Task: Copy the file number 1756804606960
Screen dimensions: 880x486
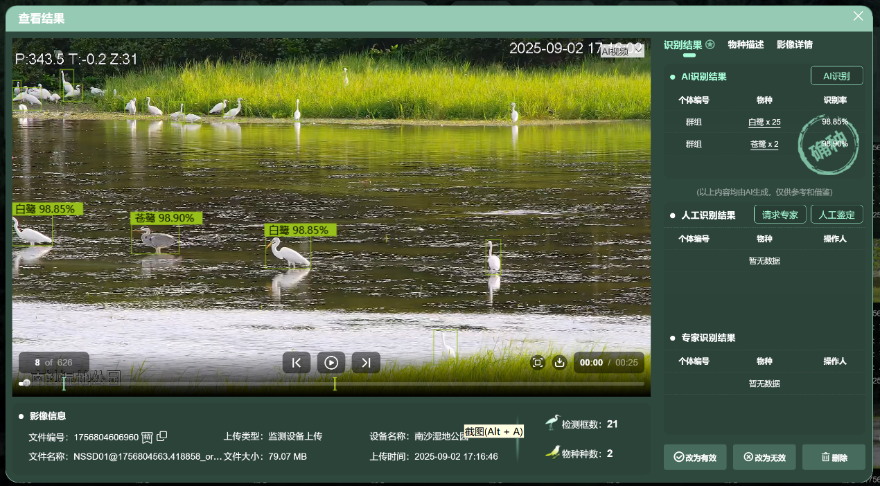Action: (162, 437)
